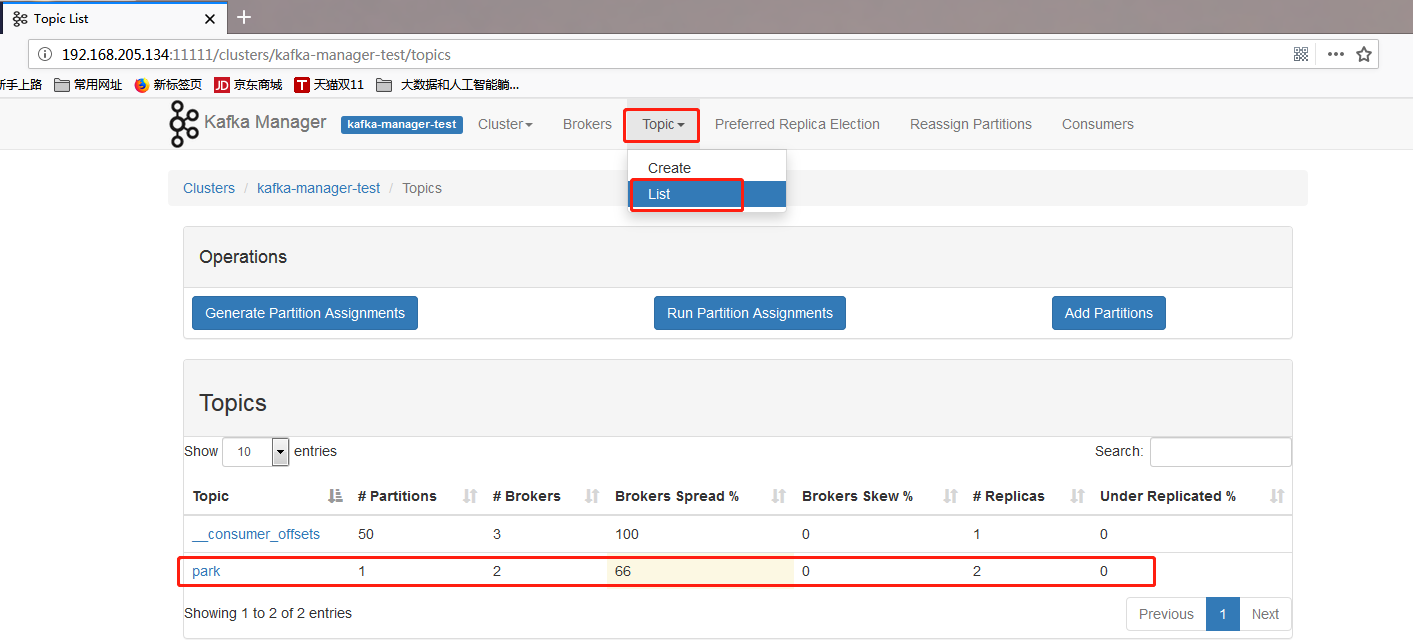The height and width of the screenshot is (644, 1413).
Task: Click the Kafka Manager logo icon
Action: point(184,123)
